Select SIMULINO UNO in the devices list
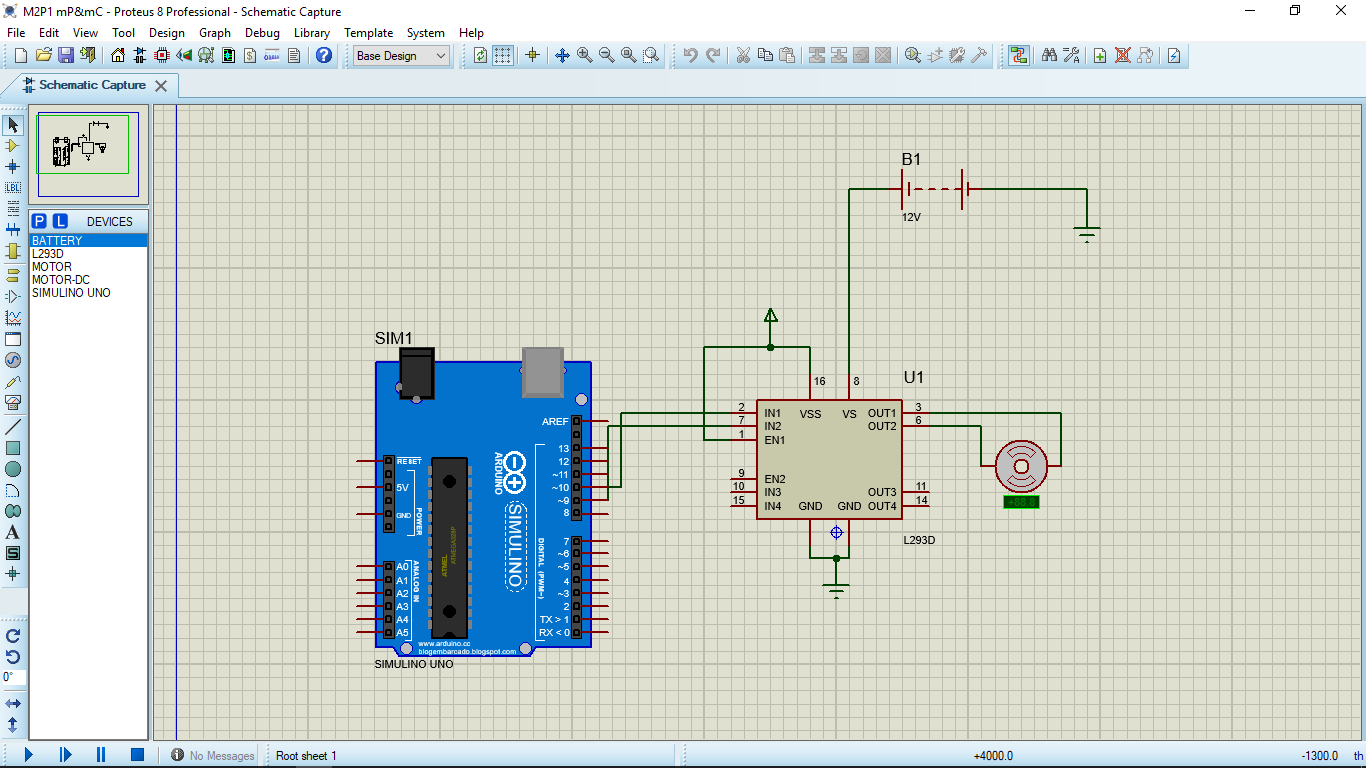 point(88,293)
